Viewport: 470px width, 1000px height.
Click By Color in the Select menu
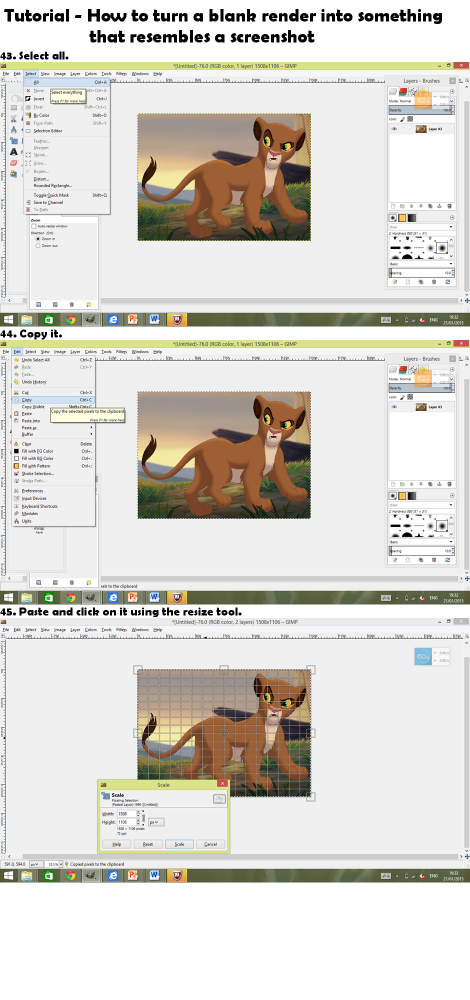[x=66, y=115]
